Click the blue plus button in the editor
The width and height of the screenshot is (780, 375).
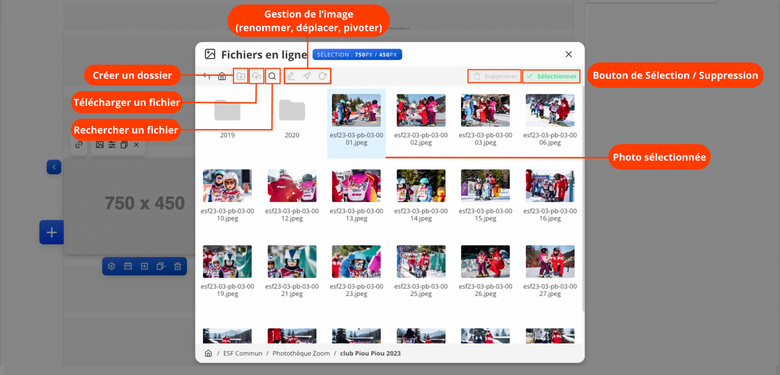52,232
